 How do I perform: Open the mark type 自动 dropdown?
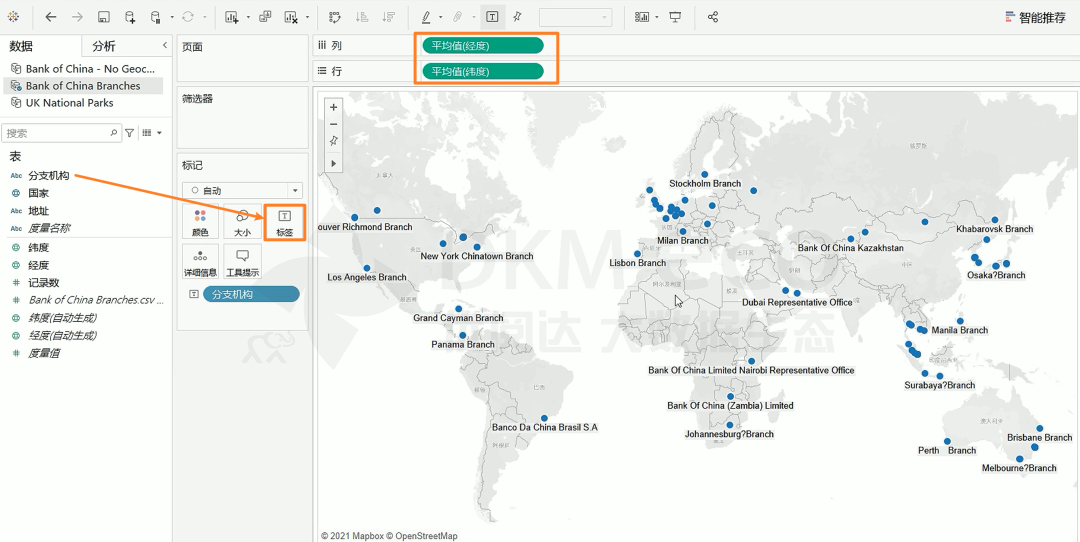[242, 191]
